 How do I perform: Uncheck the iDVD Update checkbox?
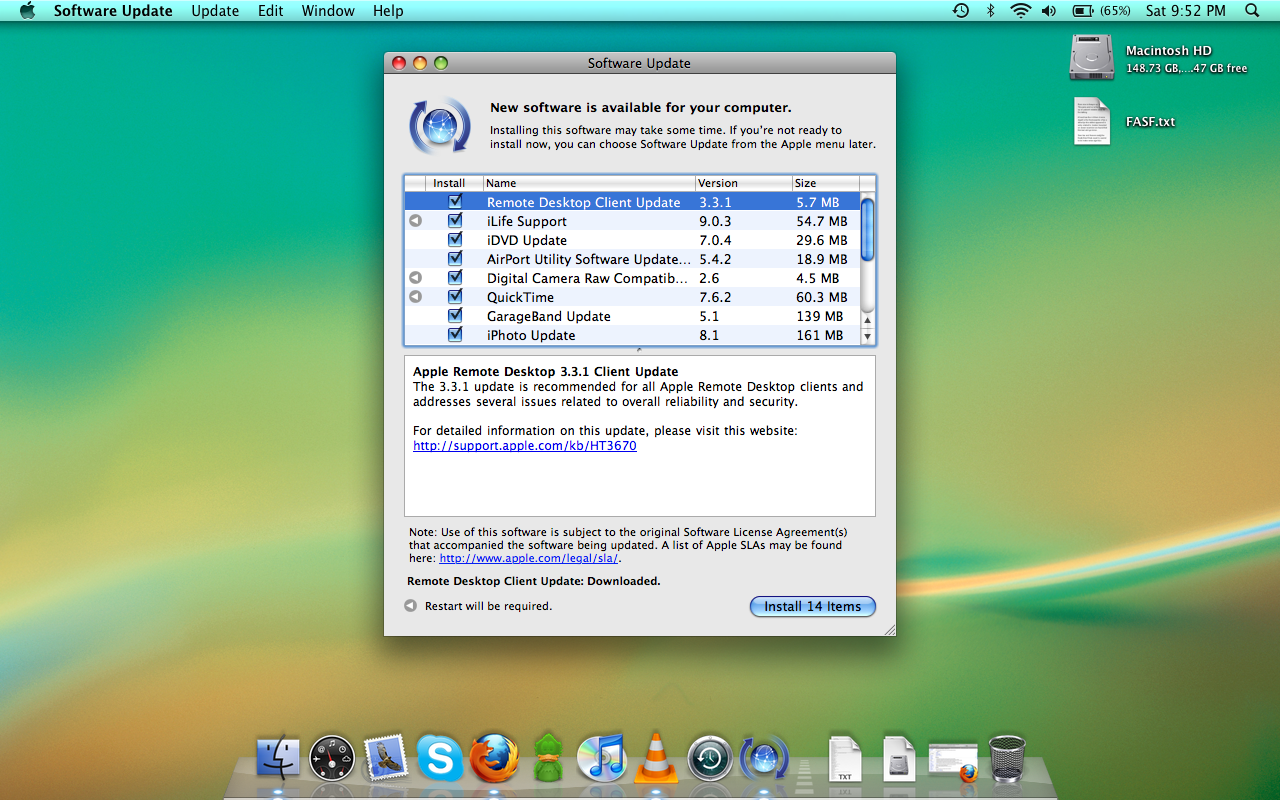[455, 240]
